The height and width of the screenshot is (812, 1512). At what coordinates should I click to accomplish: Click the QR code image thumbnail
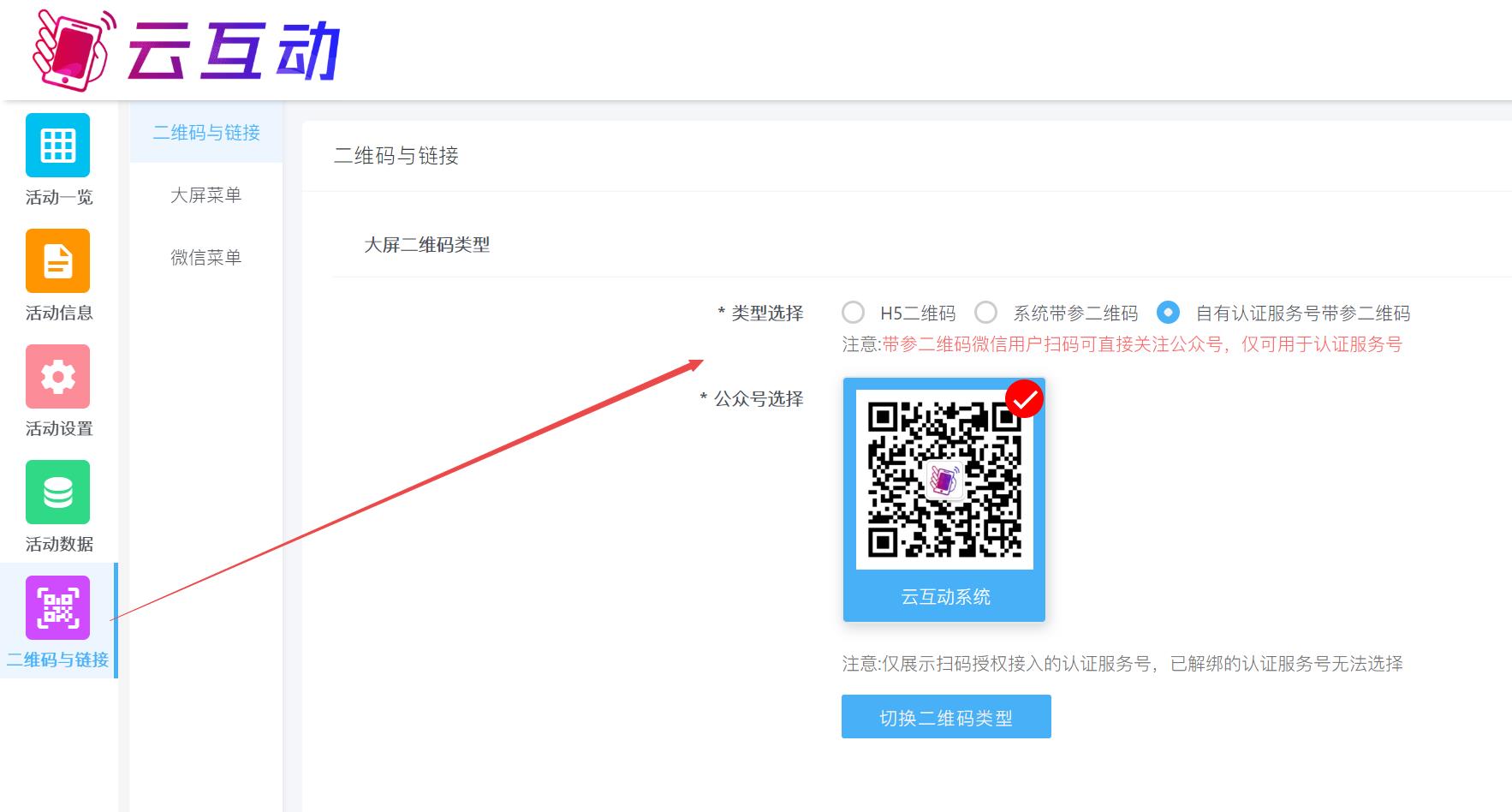[944, 480]
